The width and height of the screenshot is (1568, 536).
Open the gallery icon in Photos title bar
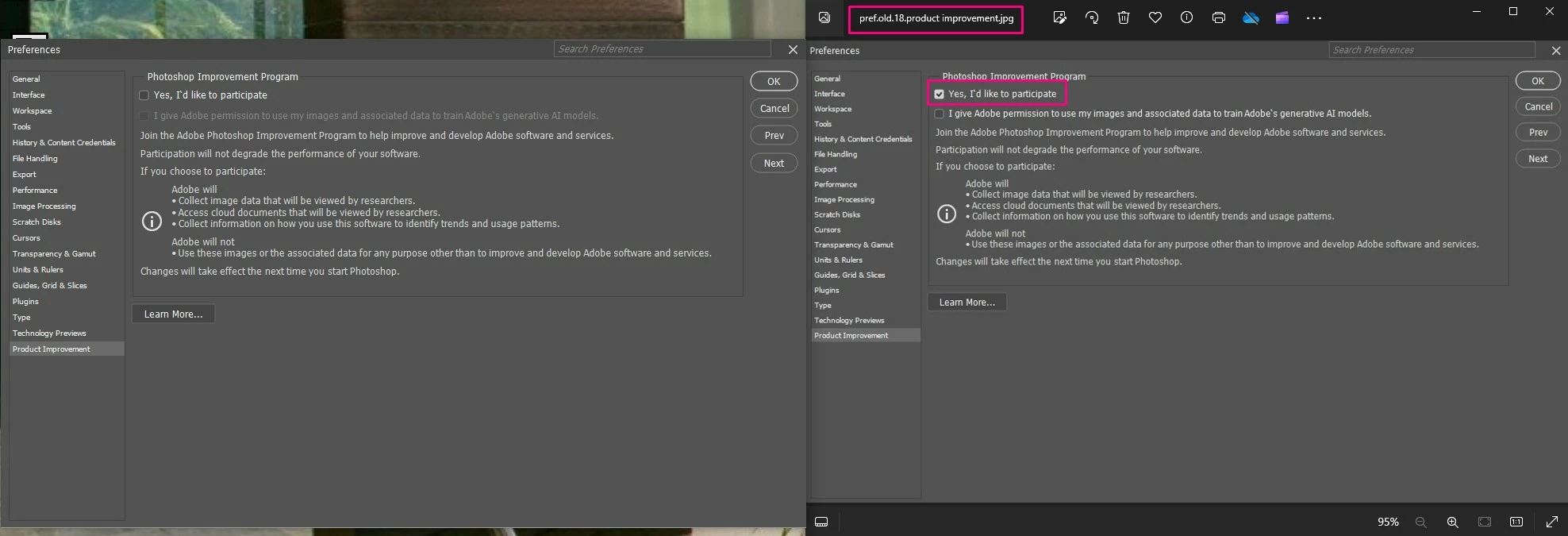pyautogui.click(x=824, y=17)
